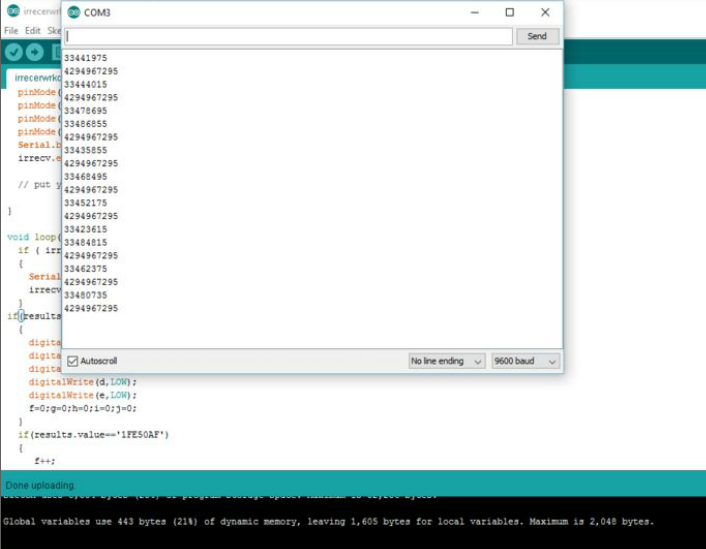
Task: Click the serial output value 33441975
Action: click(86, 58)
